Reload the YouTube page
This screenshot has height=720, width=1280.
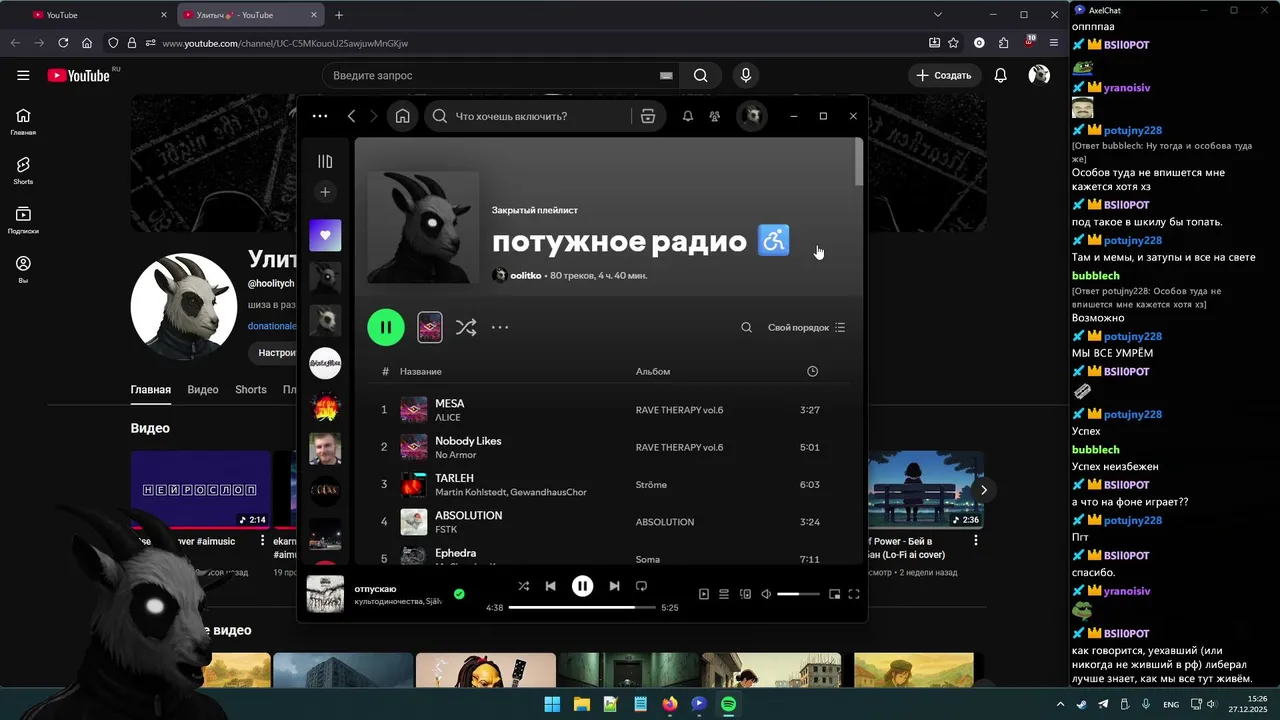63,43
